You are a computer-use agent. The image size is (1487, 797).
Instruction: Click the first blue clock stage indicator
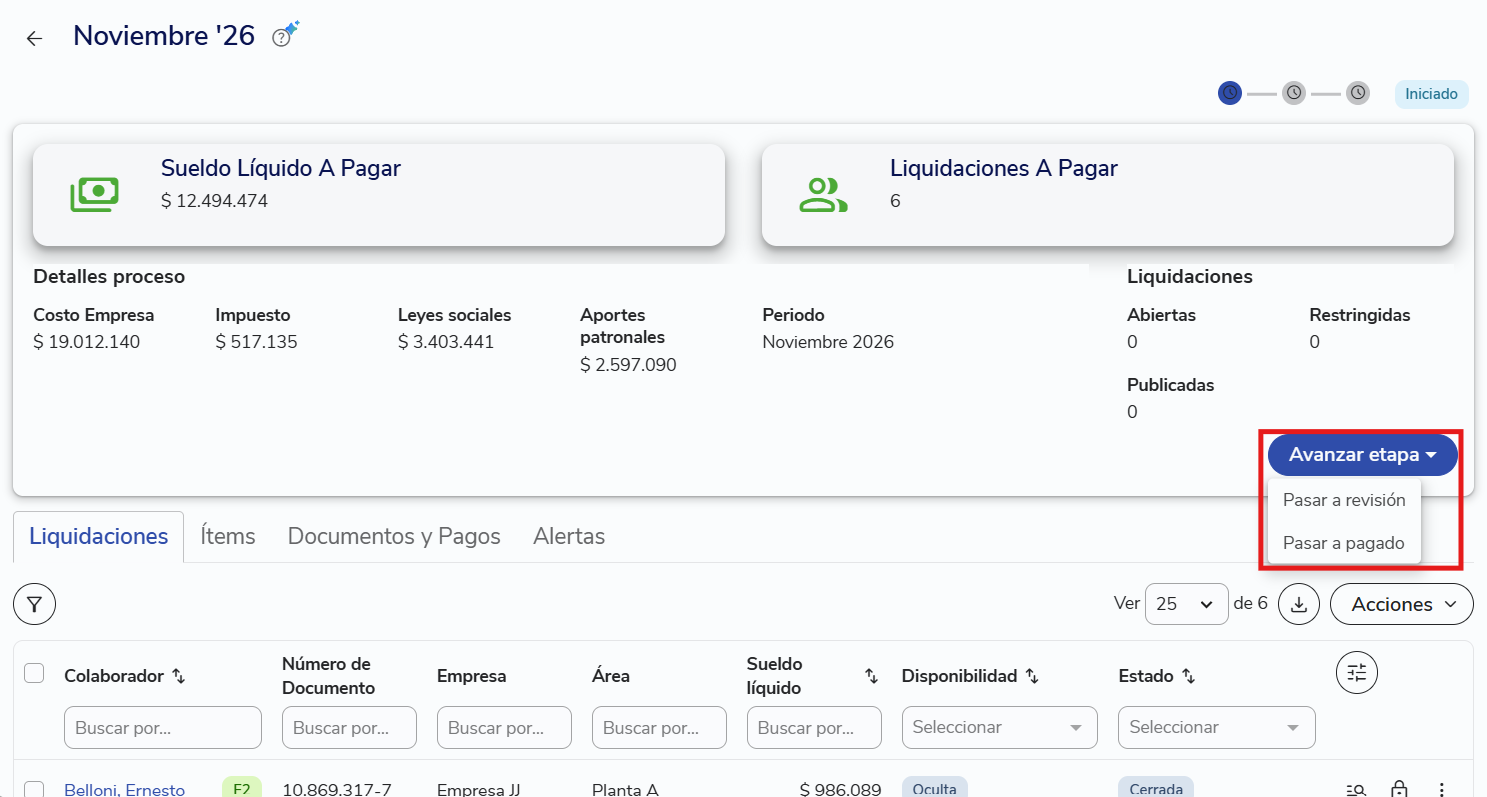tap(1230, 93)
